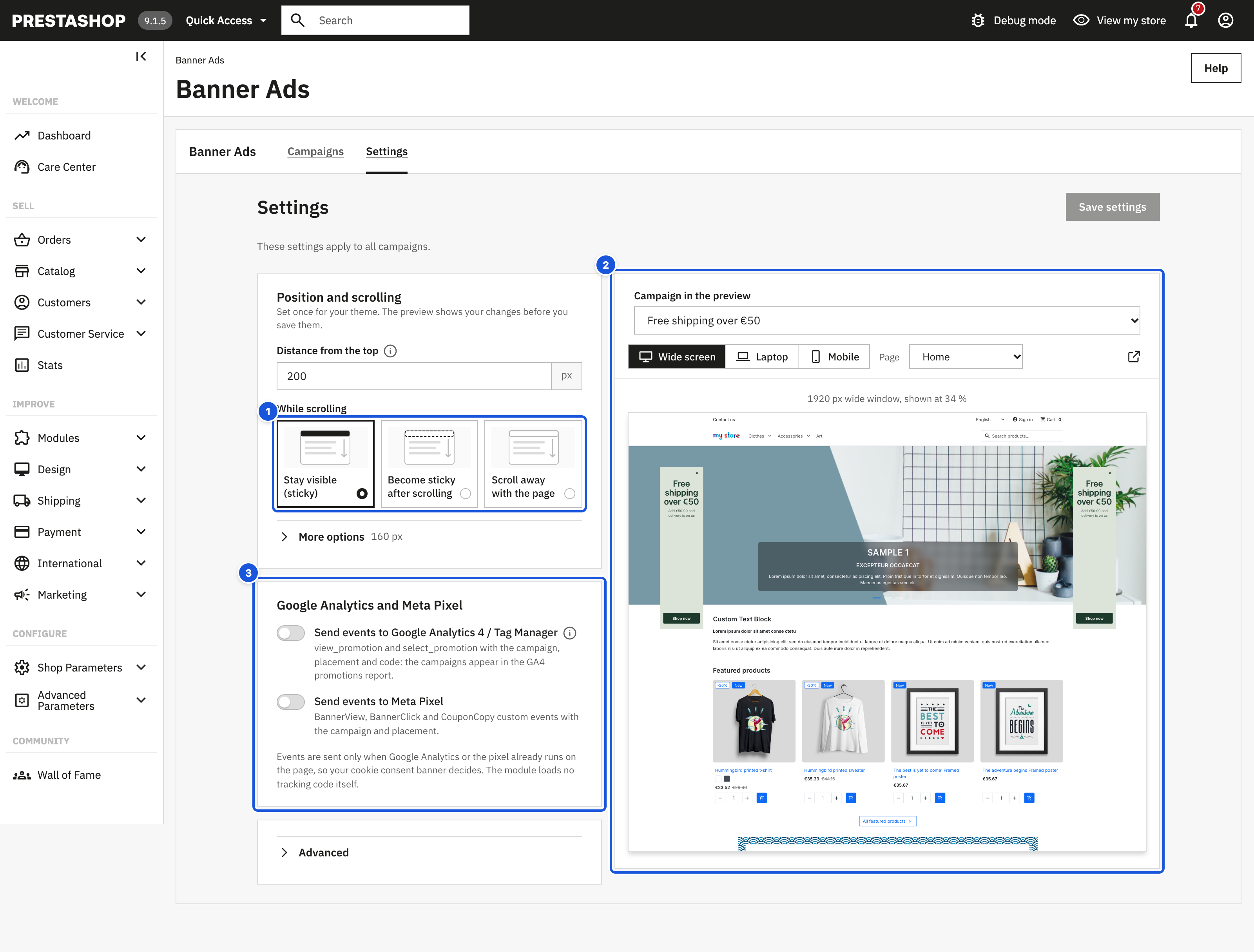Switch preview to Laptop view
The image size is (1254, 952).
[x=762, y=357]
